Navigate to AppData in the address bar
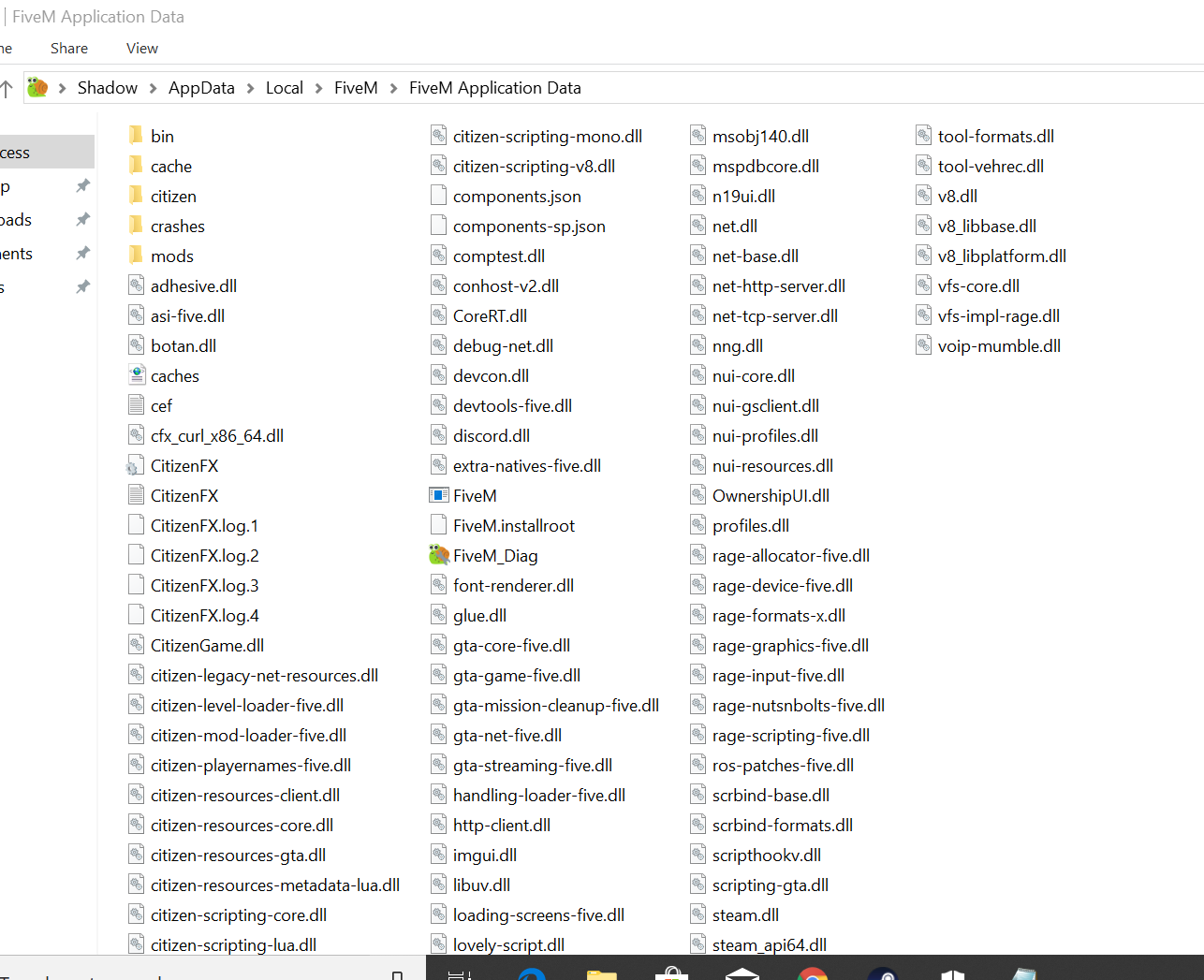Viewport: 1204px width, 980px height. [x=201, y=88]
